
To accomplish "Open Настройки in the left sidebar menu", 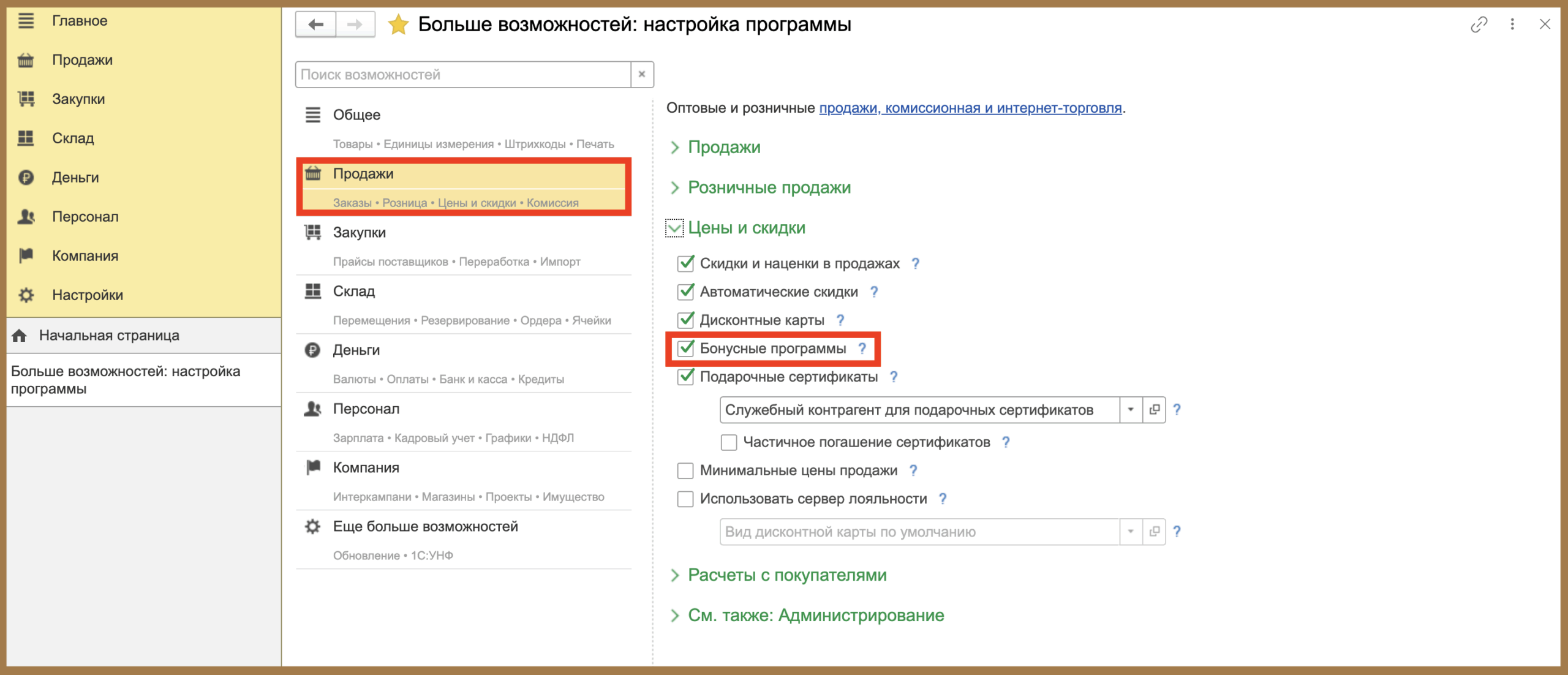I will point(87,295).
